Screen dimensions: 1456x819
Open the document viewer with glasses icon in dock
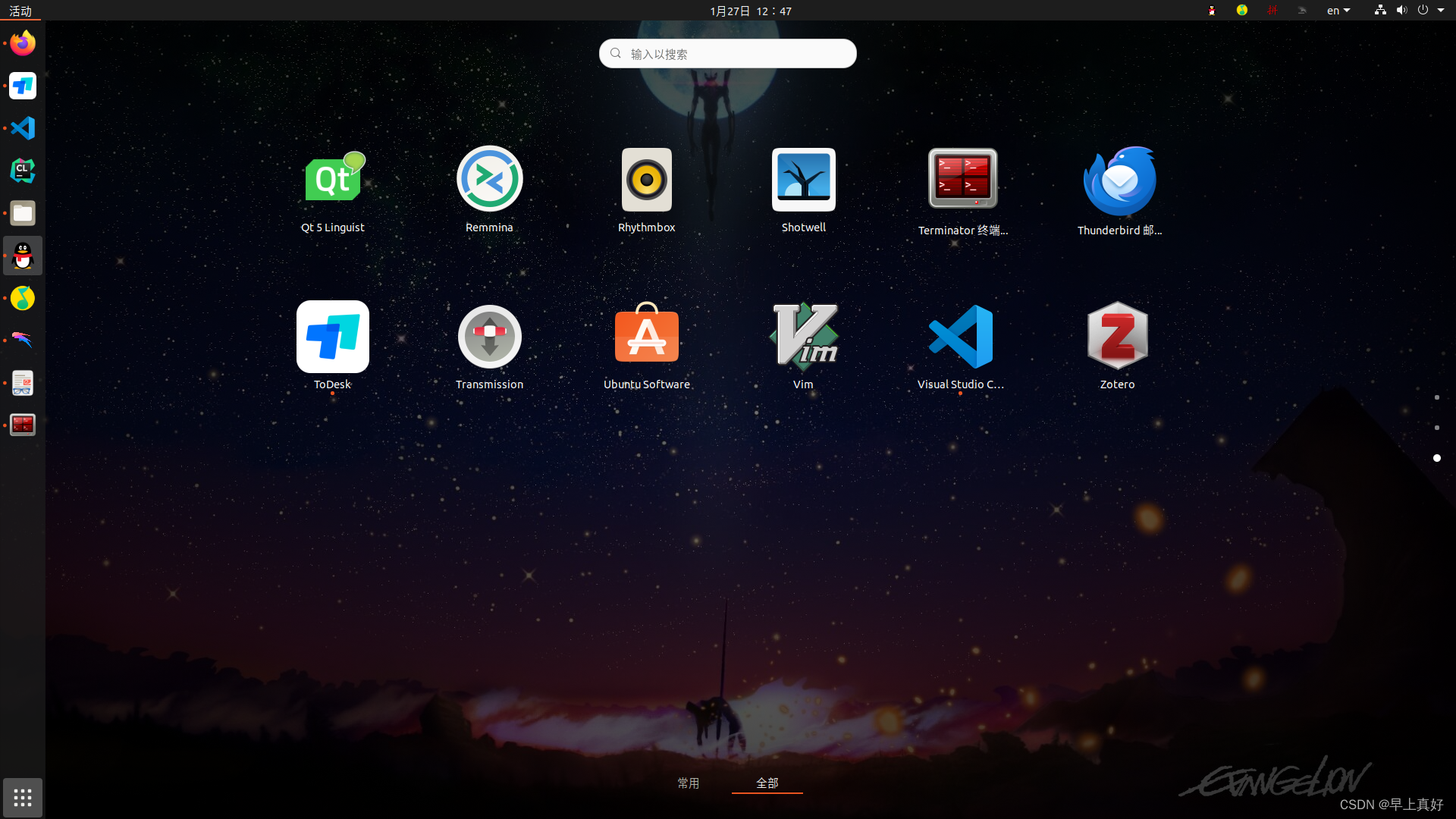point(23,383)
